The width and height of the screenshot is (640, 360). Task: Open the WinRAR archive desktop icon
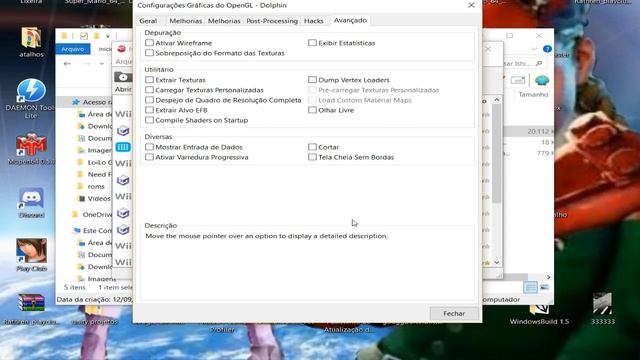click(x=31, y=309)
